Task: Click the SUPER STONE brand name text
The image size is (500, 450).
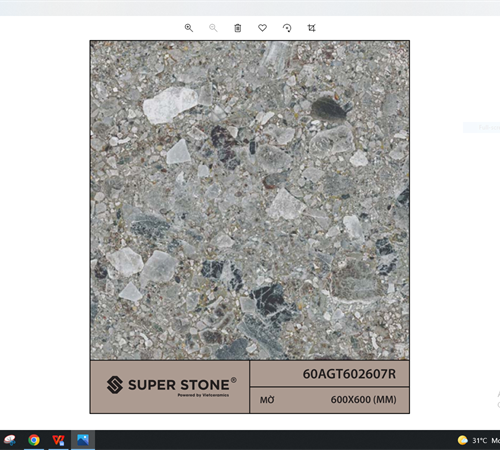Action: (x=179, y=385)
